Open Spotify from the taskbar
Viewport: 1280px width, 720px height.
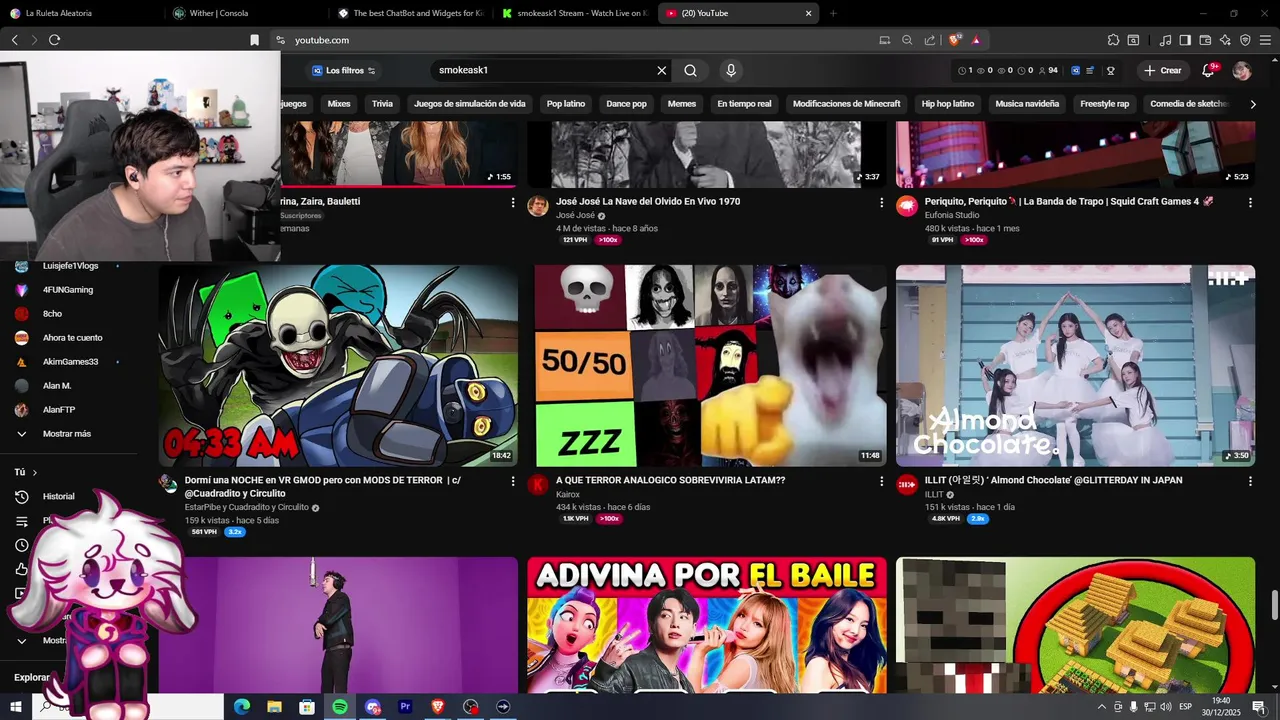coord(339,707)
